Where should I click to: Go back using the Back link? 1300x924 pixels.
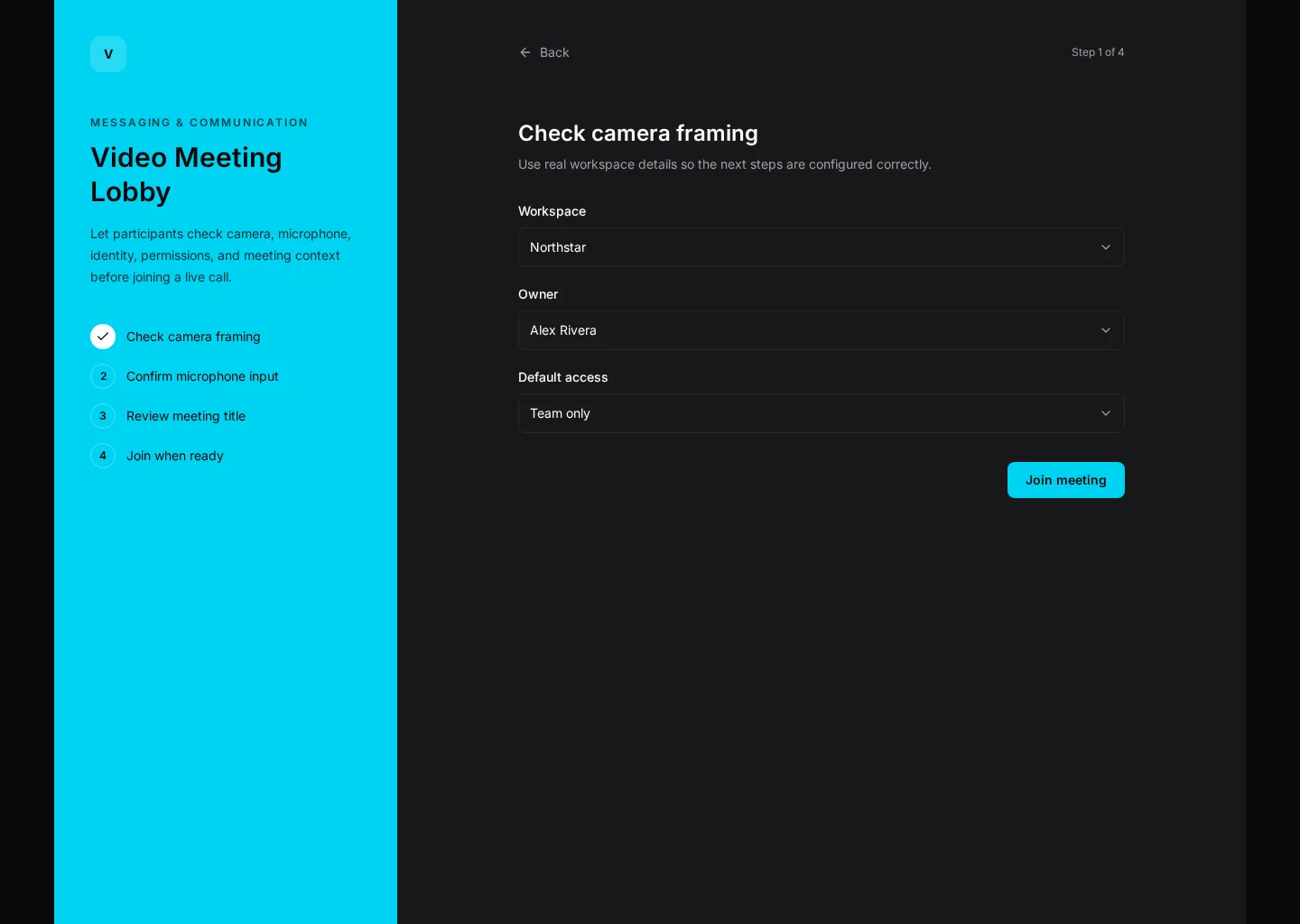tap(544, 52)
